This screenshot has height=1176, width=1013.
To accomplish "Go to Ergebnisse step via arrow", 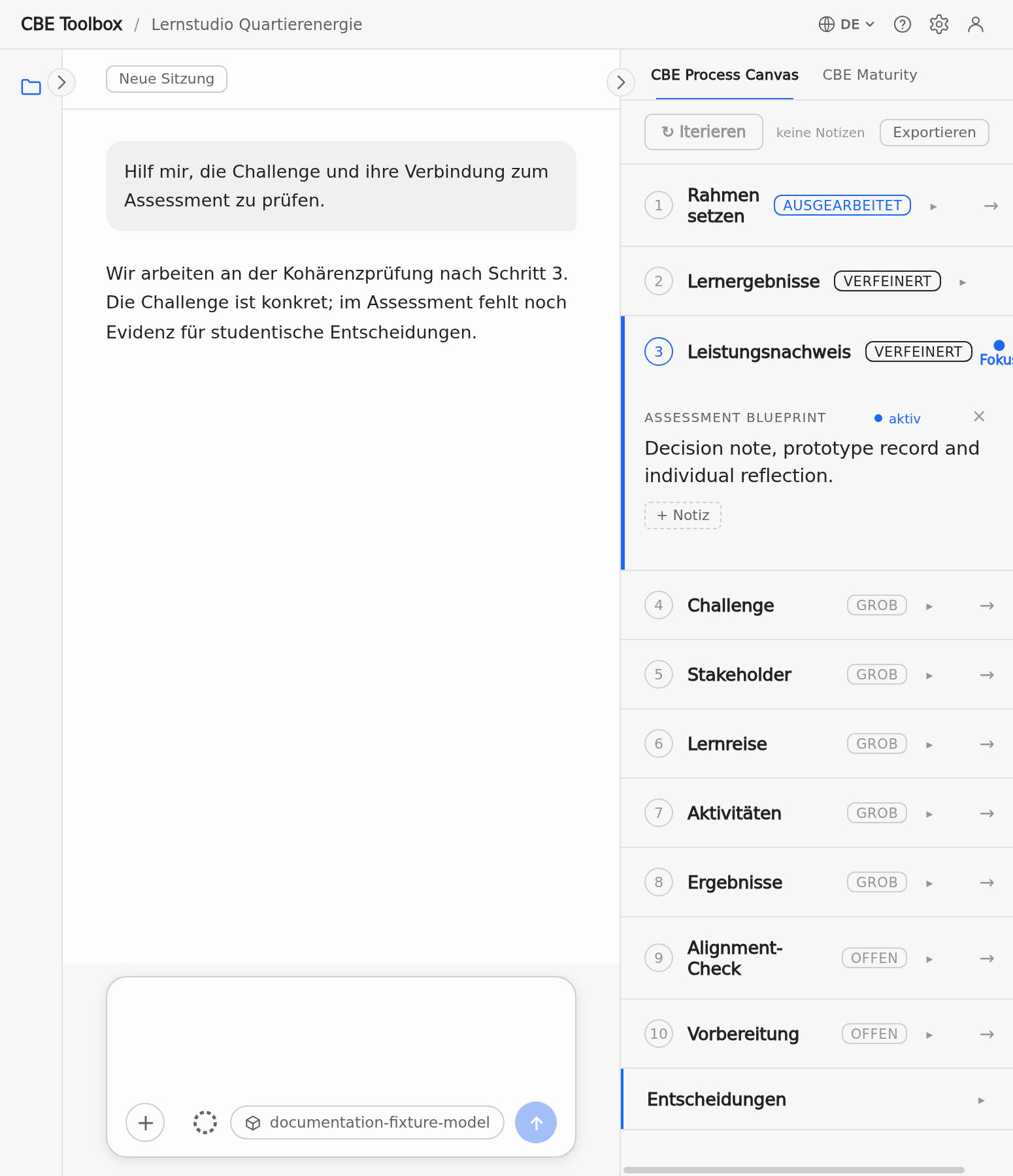I will (987, 883).
